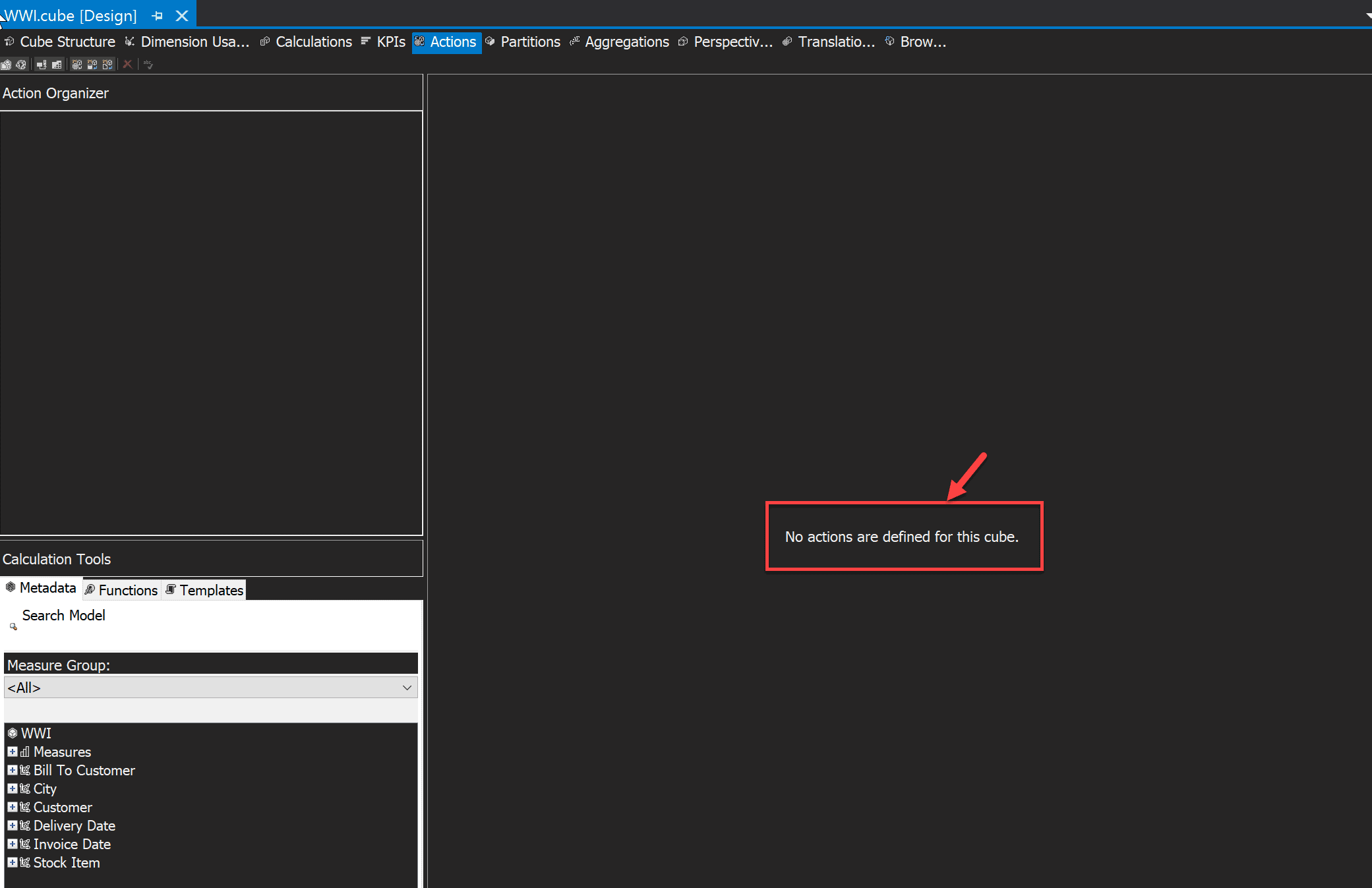The height and width of the screenshot is (888, 1372).
Task: Click the Check Syntax abc icon
Action: [x=148, y=65]
